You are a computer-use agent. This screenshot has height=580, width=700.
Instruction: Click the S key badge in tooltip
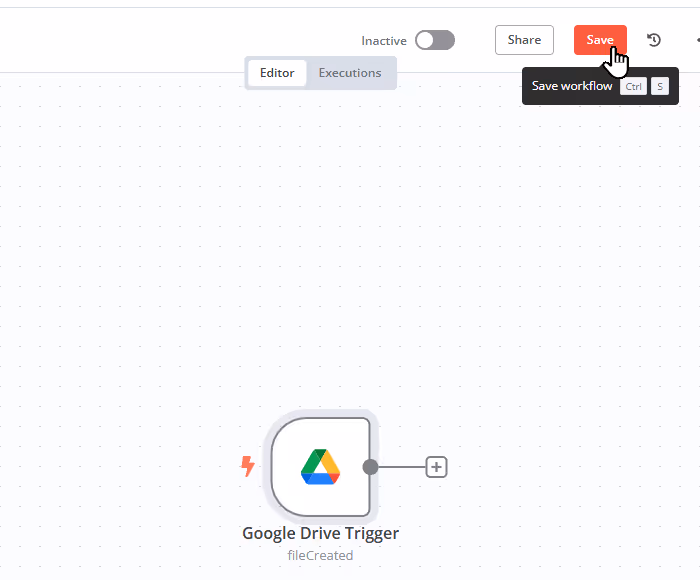(660, 87)
